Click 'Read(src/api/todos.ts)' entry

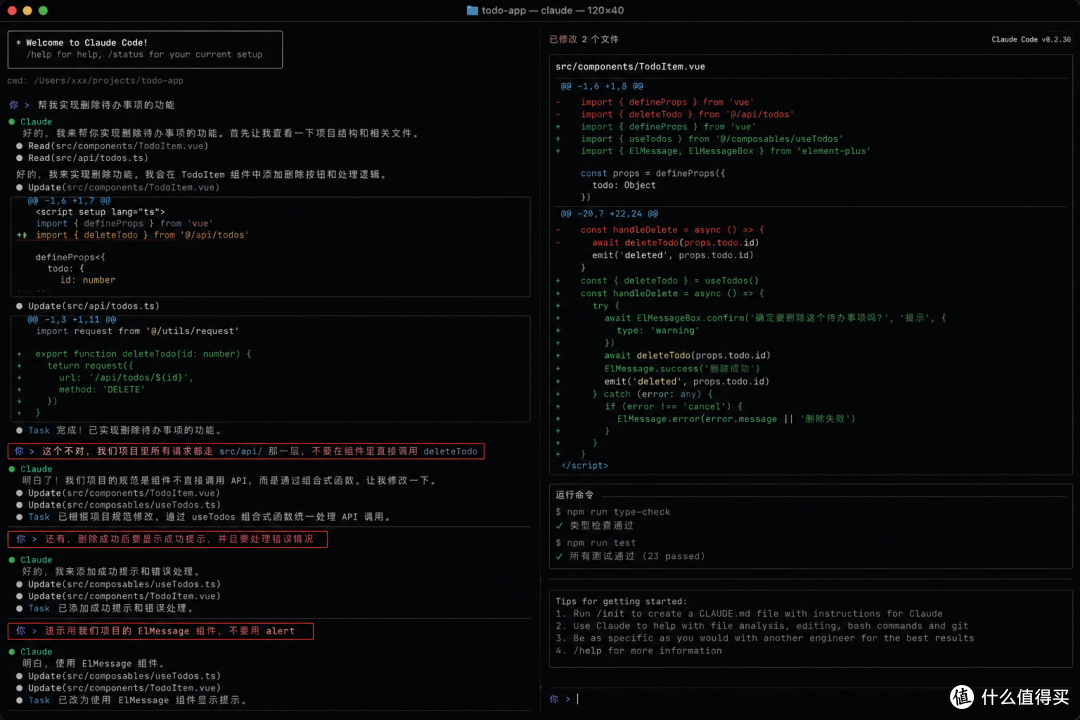pyautogui.click(x=87, y=158)
